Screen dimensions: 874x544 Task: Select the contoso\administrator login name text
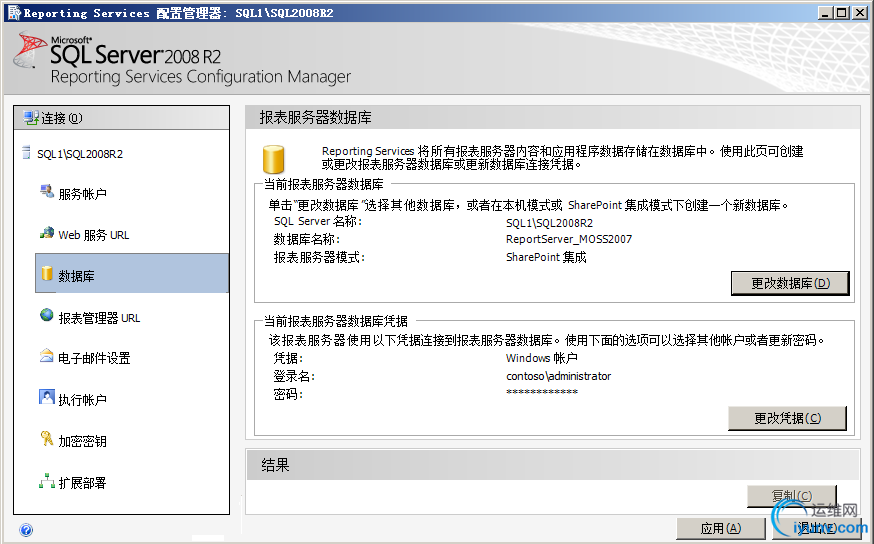pyautogui.click(x=559, y=376)
